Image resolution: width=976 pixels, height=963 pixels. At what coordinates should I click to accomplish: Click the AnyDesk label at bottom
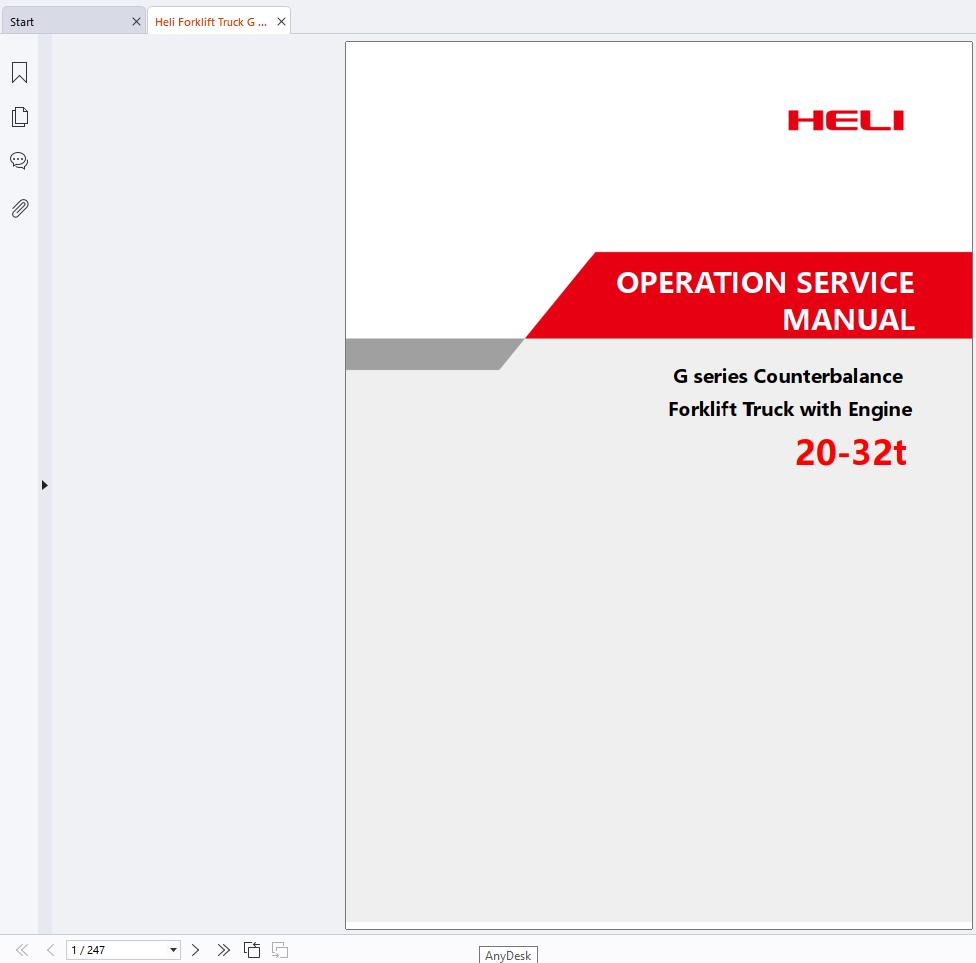(508, 955)
